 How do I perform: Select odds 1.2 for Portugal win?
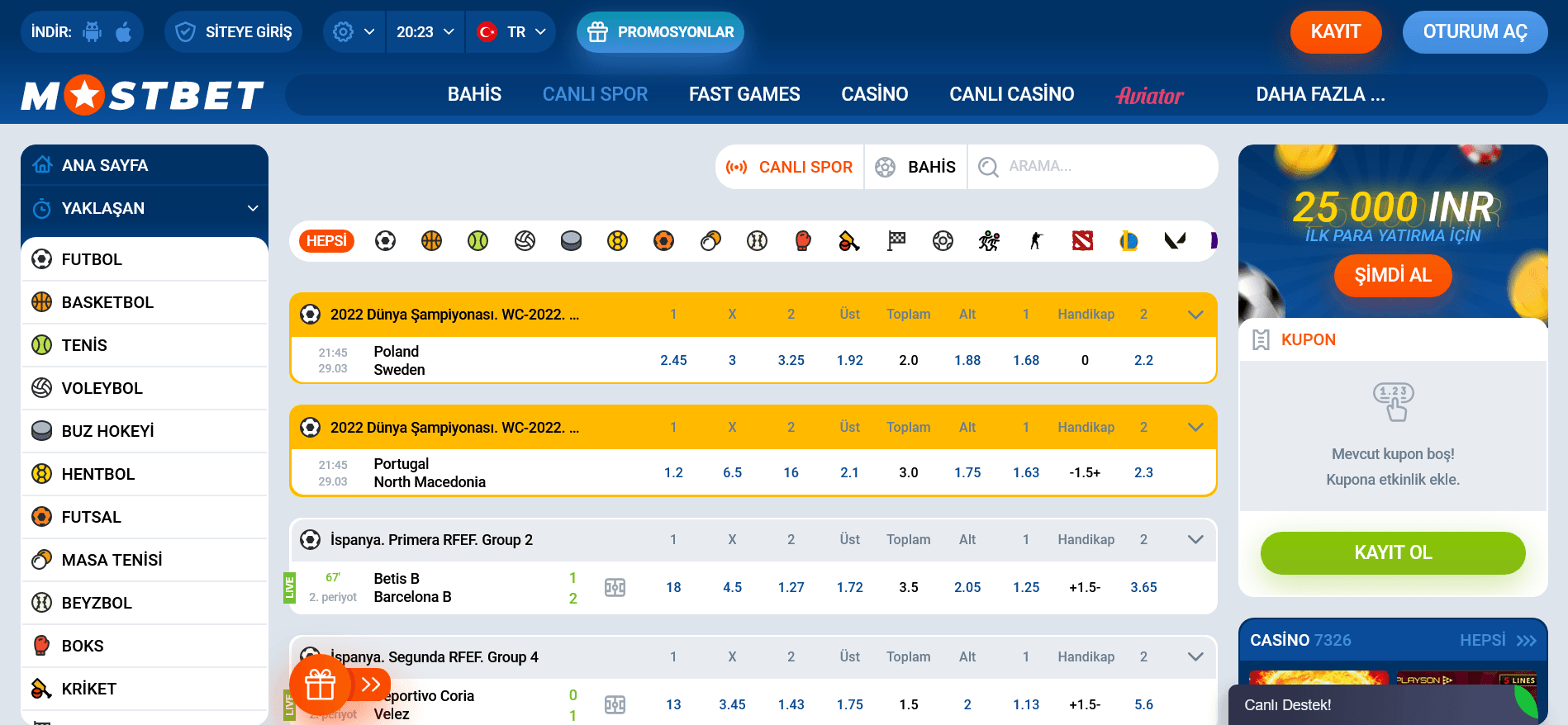point(673,472)
